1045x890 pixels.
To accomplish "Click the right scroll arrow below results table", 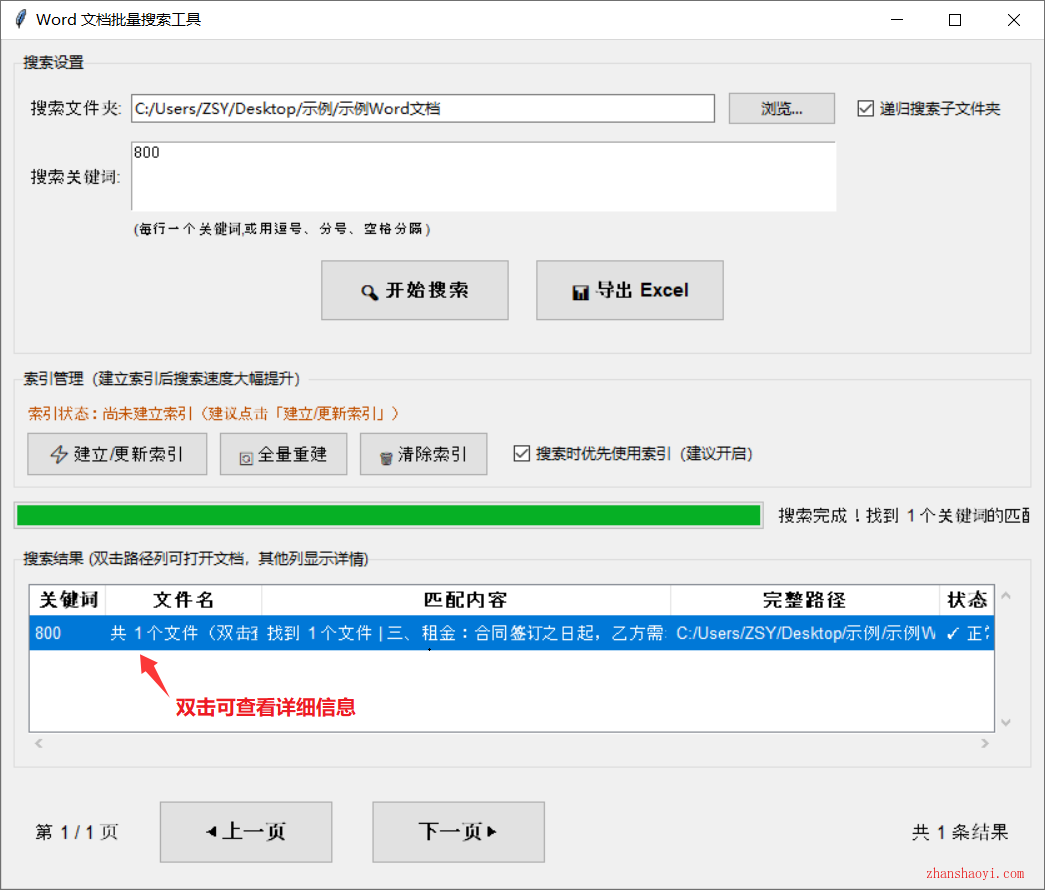I will pyautogui.click(x=984, y=743).
